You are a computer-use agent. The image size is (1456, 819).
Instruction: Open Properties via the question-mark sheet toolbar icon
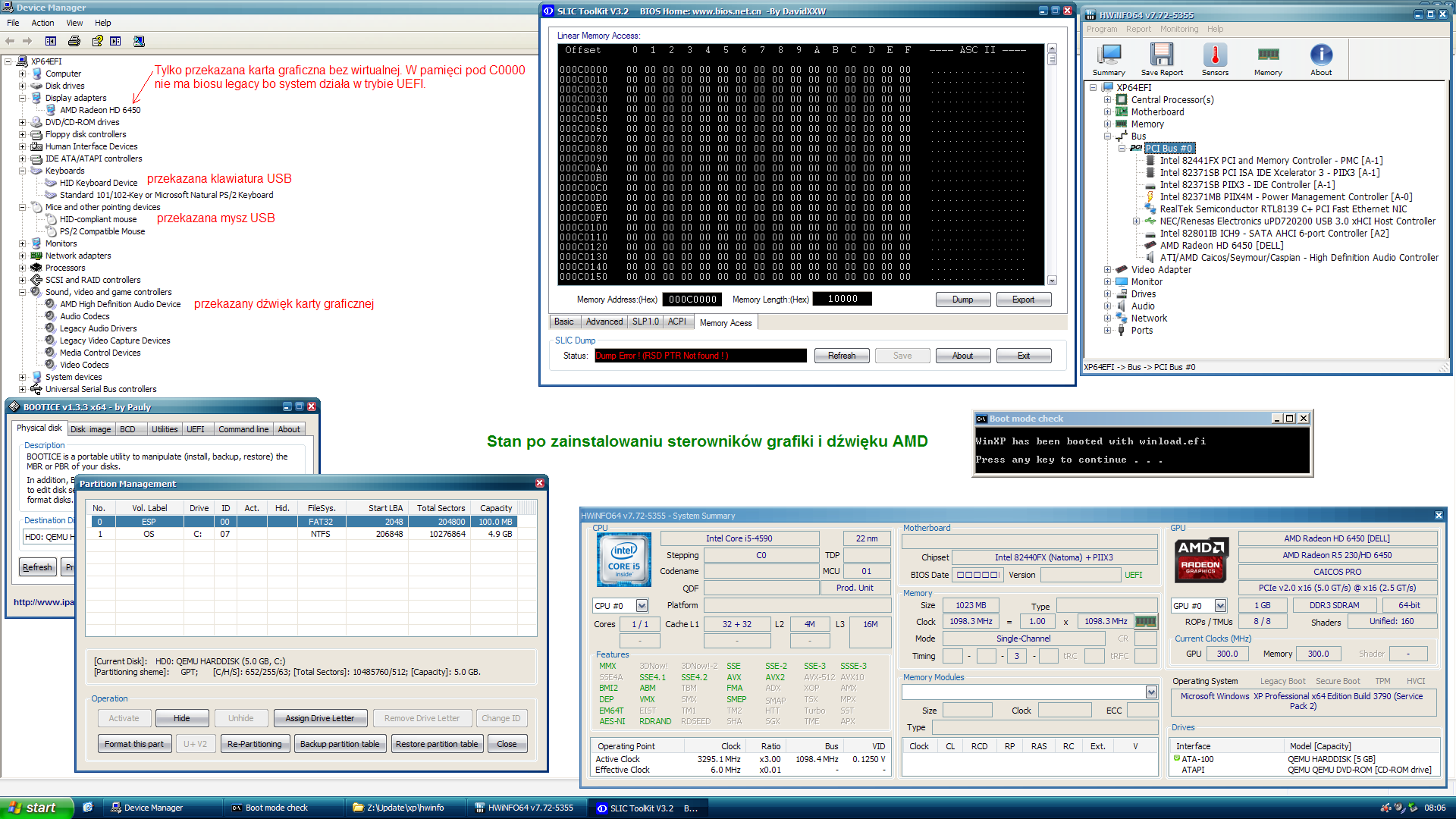pos(97,41)
